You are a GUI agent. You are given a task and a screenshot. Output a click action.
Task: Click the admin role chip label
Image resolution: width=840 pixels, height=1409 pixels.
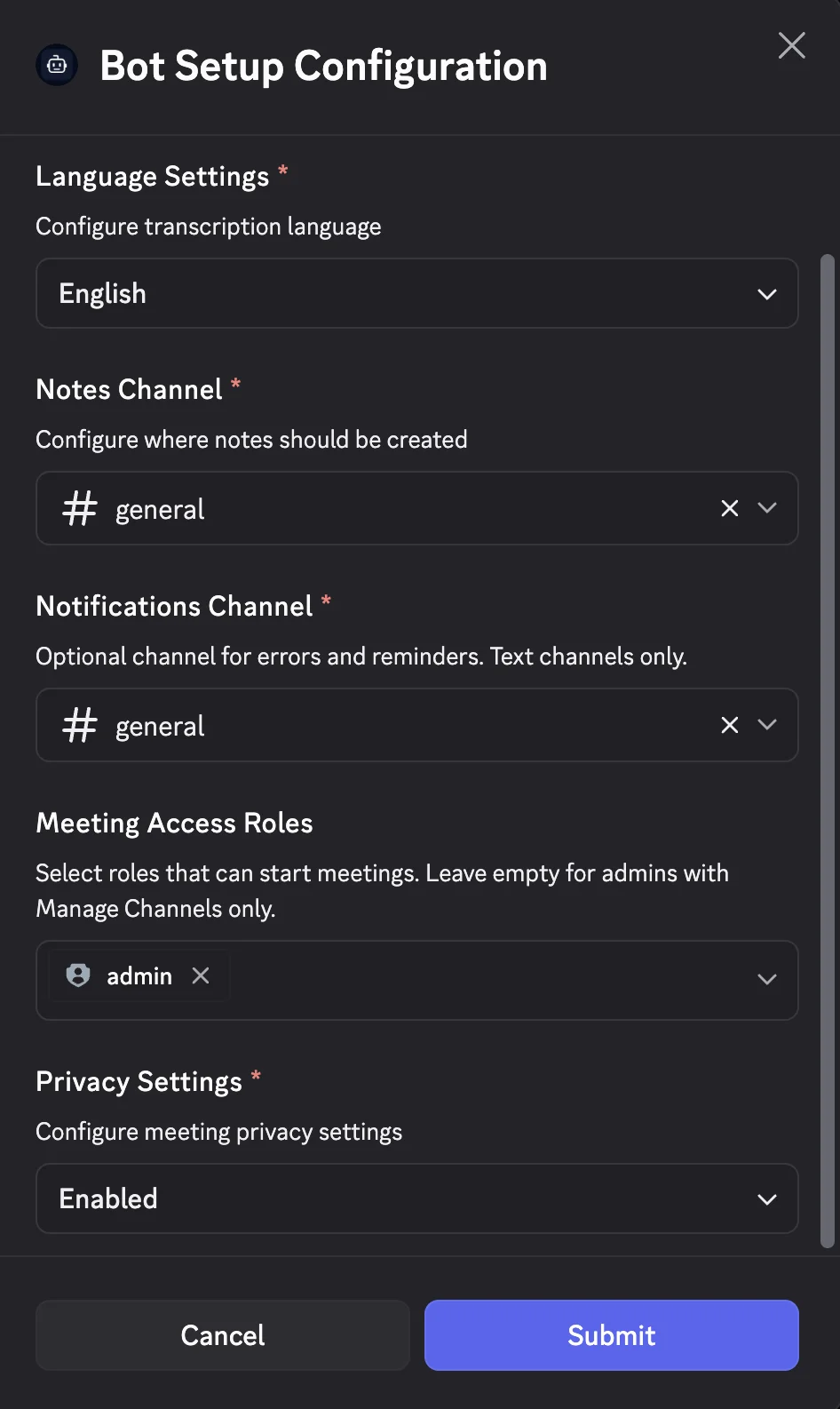[139, 976]
